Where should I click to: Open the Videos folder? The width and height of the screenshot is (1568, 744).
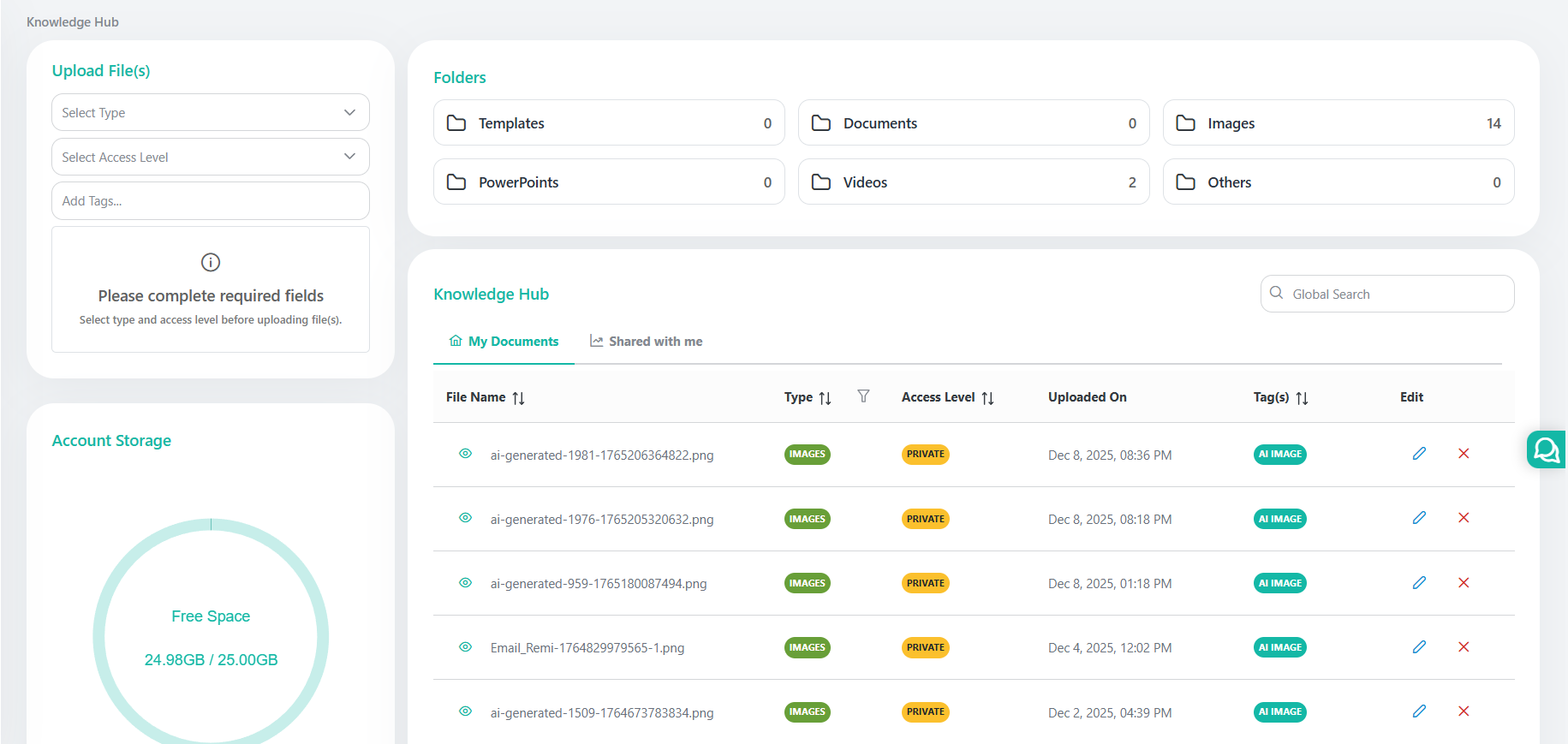(973, 182)
